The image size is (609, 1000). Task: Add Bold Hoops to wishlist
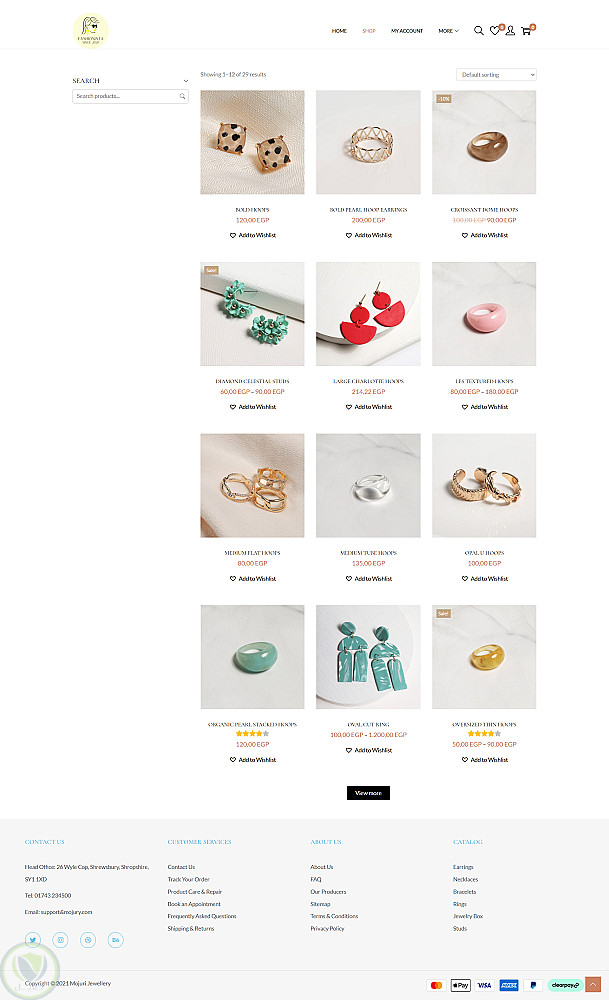(x=253, y=235)
